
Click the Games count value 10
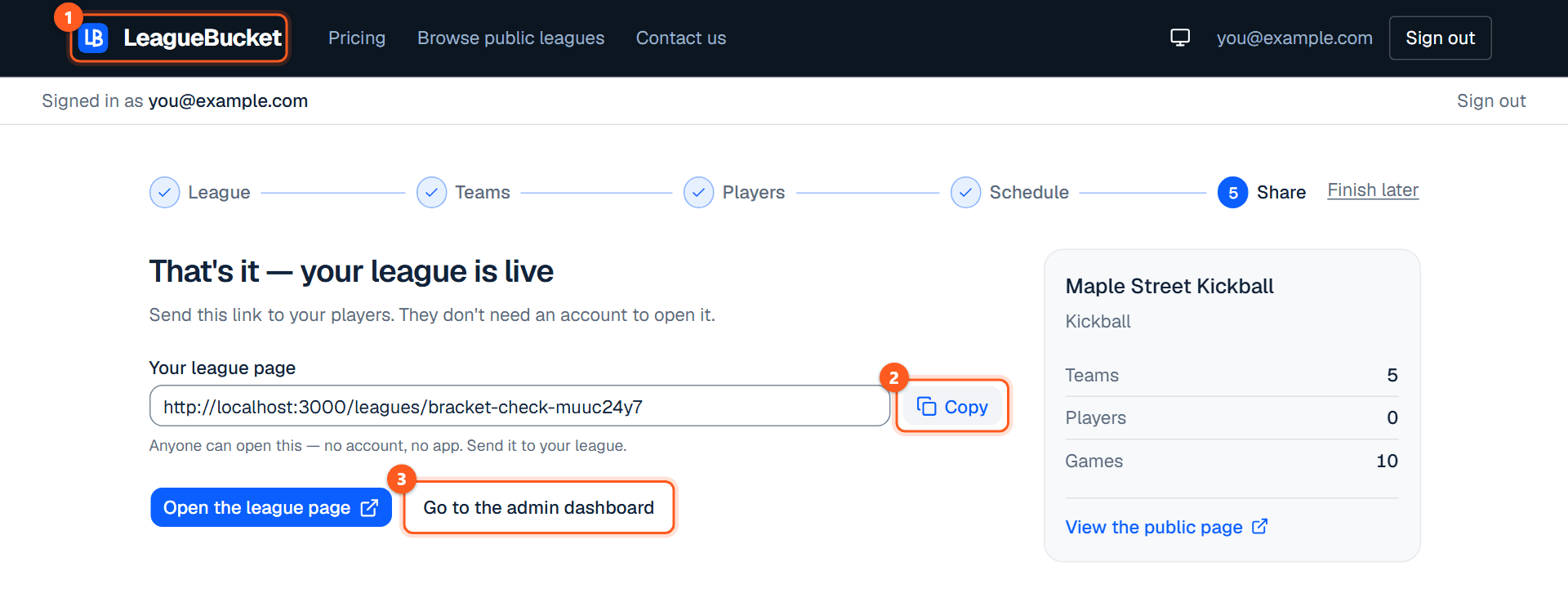point(1387,462)
